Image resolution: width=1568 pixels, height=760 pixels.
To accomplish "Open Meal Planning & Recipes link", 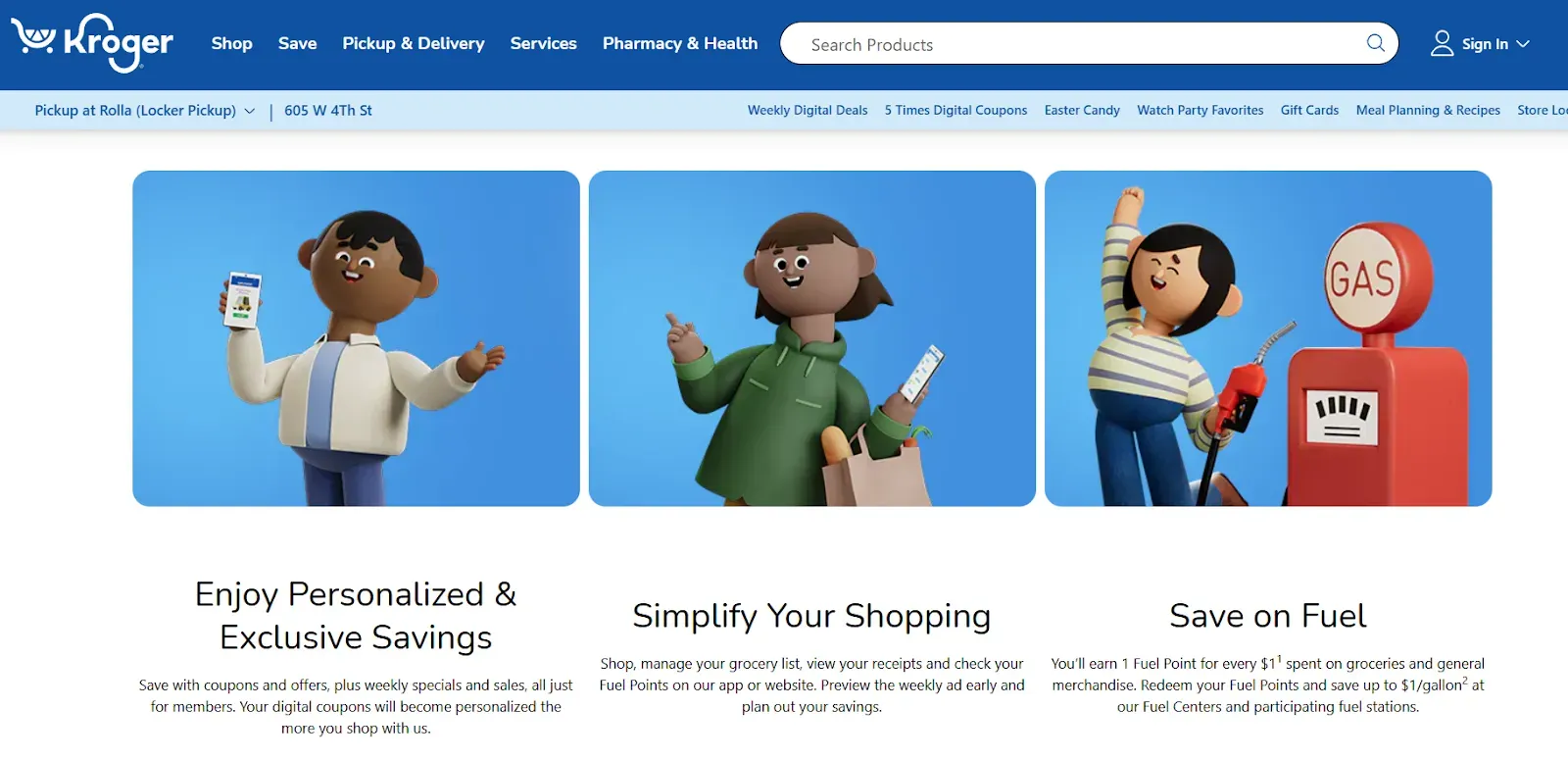I will pos(1428,111).
